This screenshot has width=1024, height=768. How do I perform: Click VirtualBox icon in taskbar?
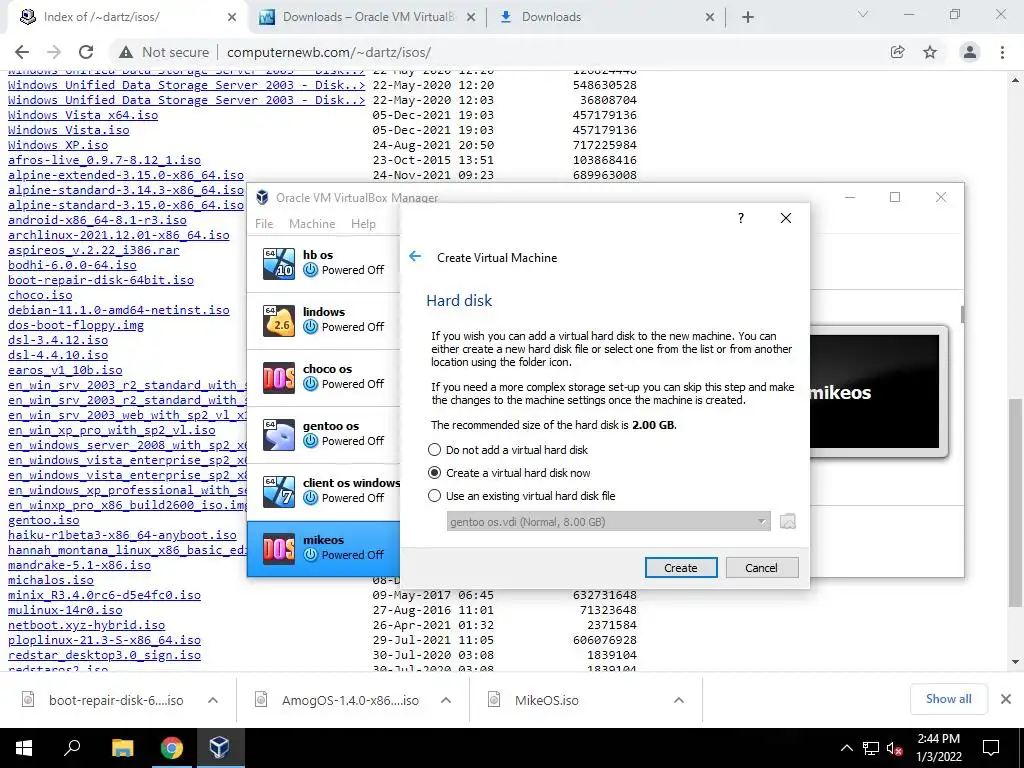pos(219,748)
